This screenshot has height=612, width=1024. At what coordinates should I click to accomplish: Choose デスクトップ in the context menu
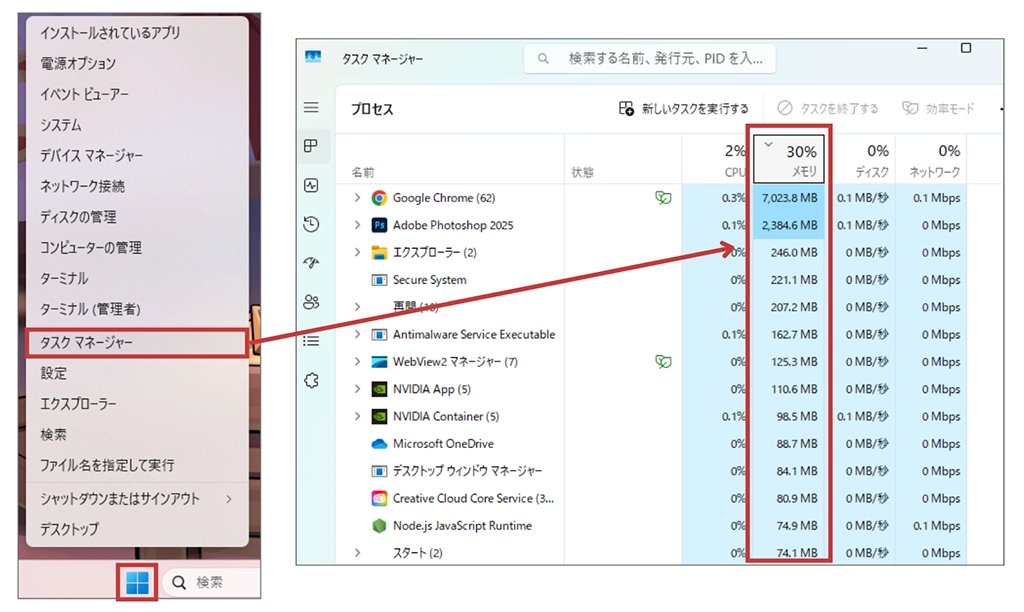click(x=137, y=529)
